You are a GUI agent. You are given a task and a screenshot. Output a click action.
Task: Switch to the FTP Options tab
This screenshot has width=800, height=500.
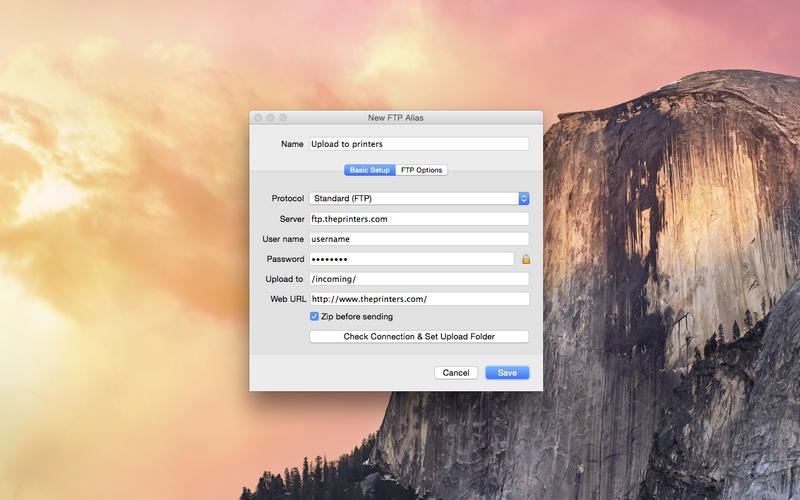(x=422, y=170)
